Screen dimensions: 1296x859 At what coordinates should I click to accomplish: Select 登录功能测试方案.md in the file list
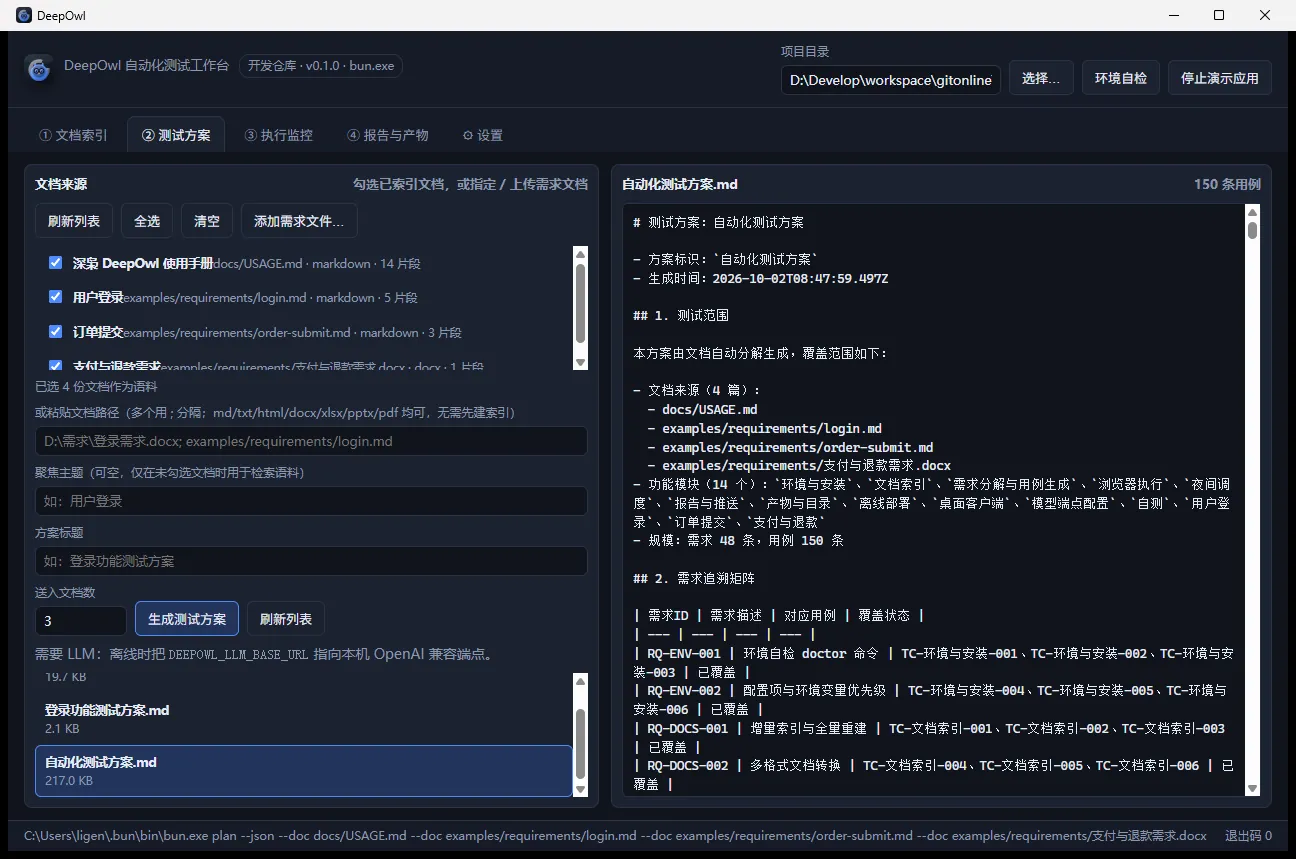pyautogui.click(x=304, y=718)
